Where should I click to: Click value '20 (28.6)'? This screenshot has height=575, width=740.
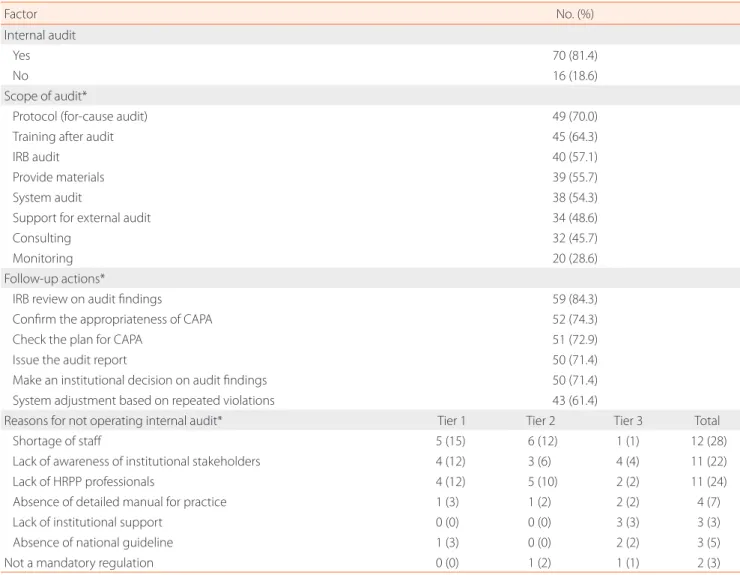click(x=575, y=259)
